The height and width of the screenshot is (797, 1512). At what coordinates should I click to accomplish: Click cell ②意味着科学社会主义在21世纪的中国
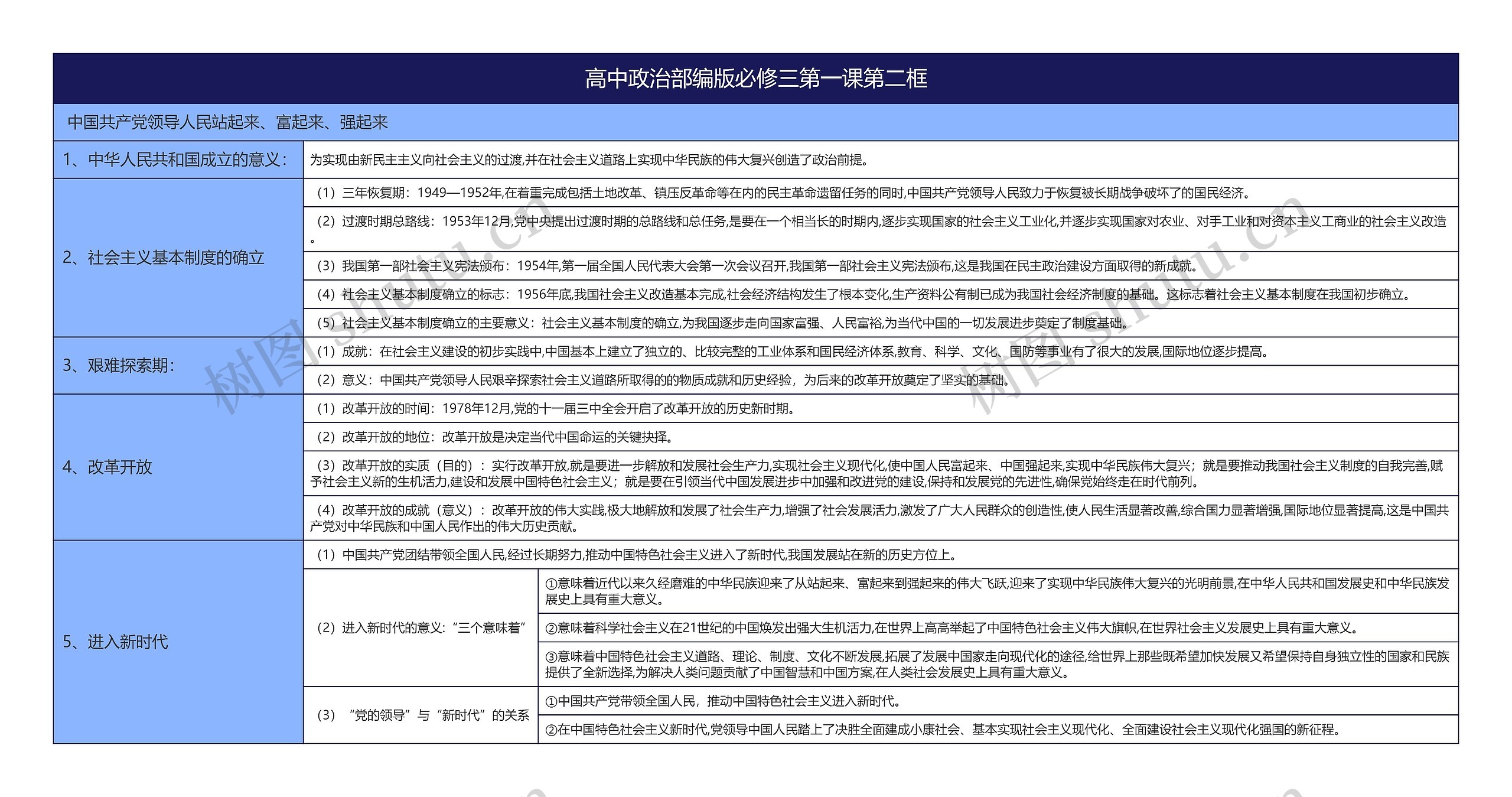click(x=998, y=627)
